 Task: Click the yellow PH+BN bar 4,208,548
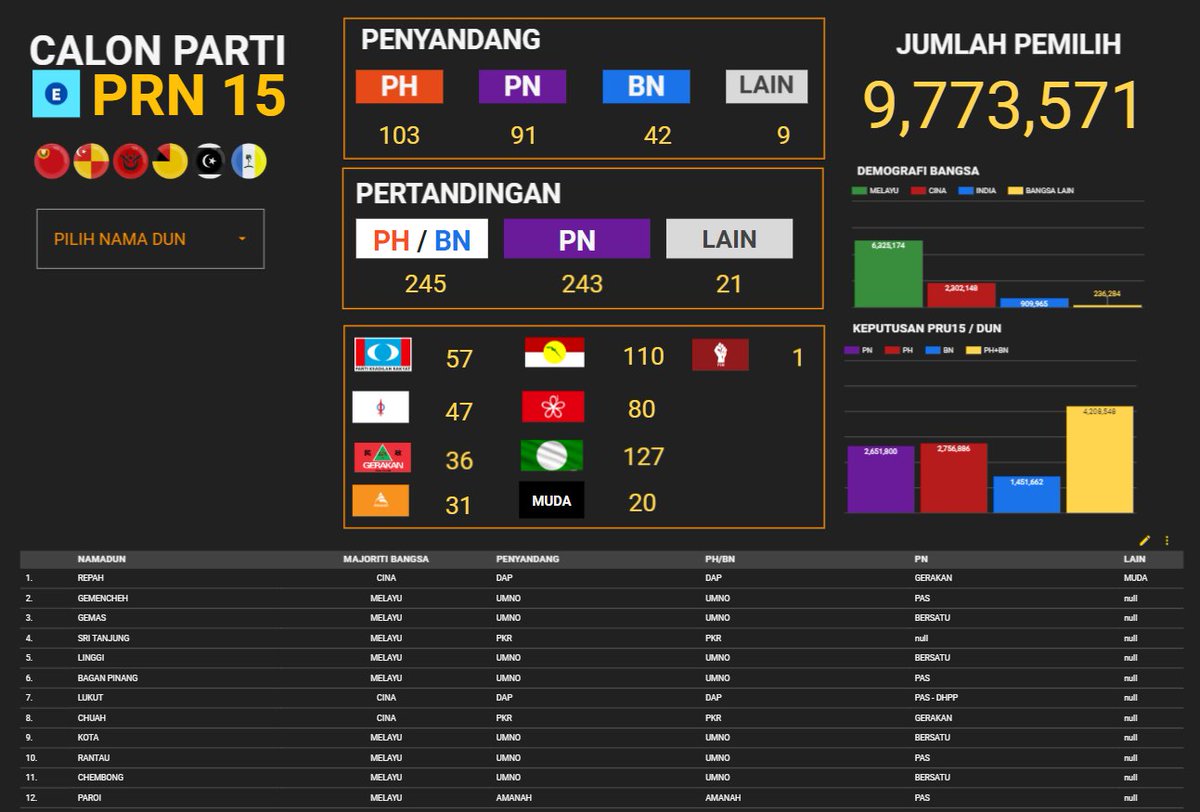1100,459
